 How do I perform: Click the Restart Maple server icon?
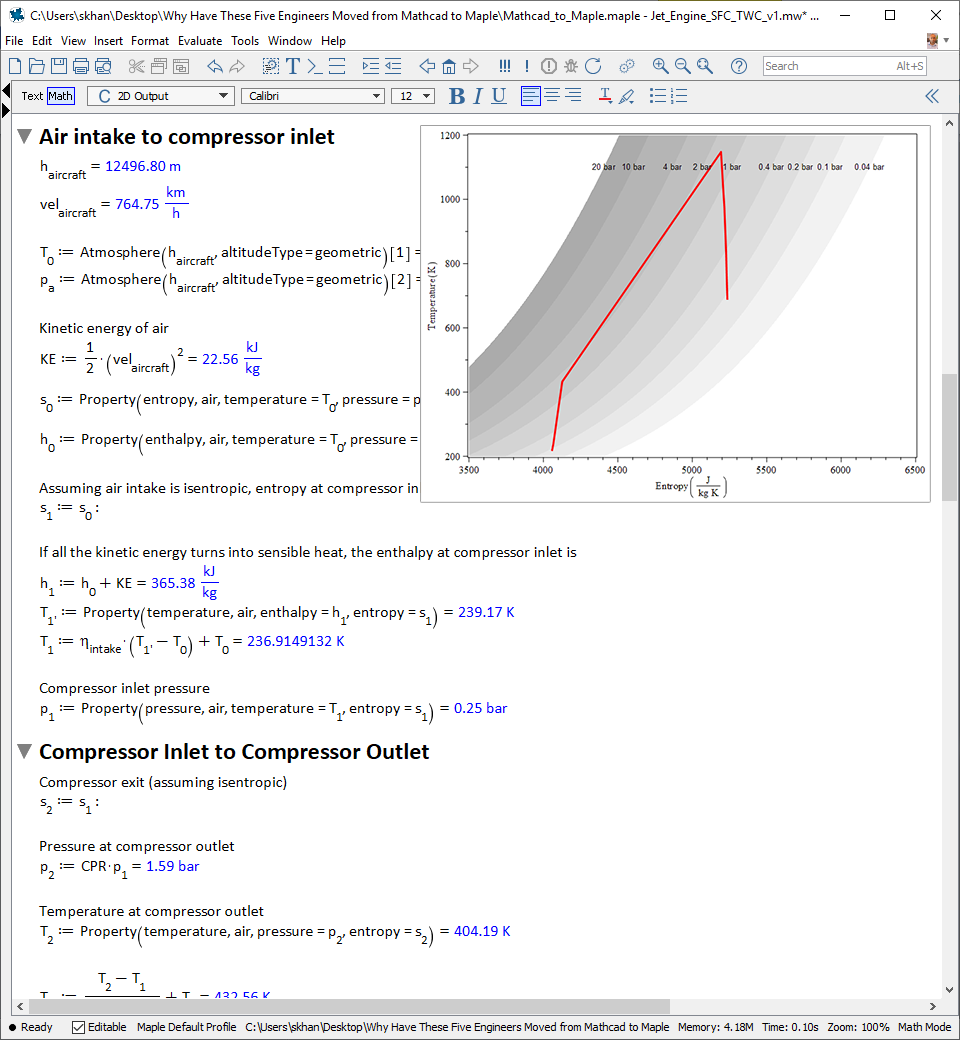coord(593,66)
